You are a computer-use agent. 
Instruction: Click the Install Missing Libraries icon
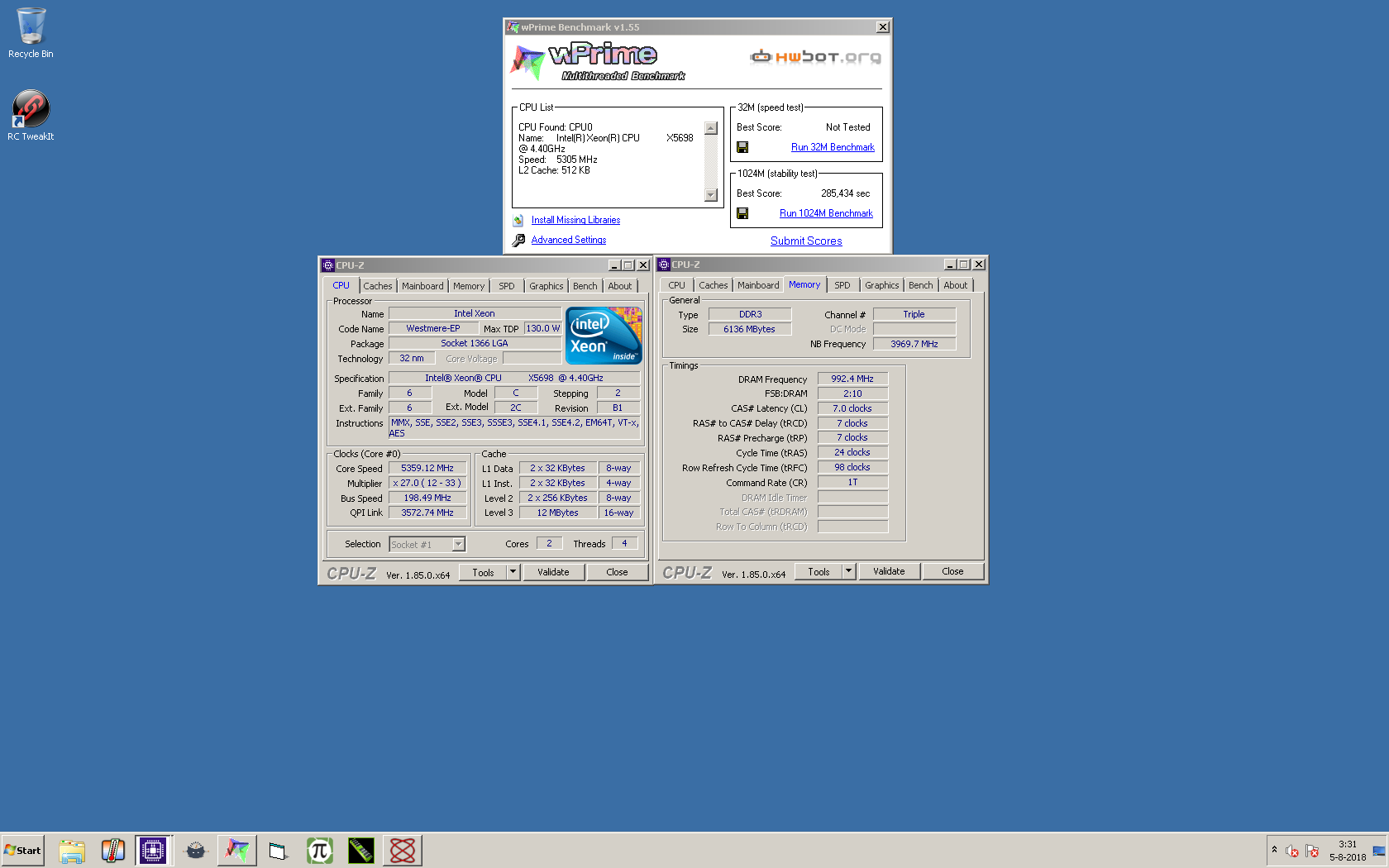[518, 220]
